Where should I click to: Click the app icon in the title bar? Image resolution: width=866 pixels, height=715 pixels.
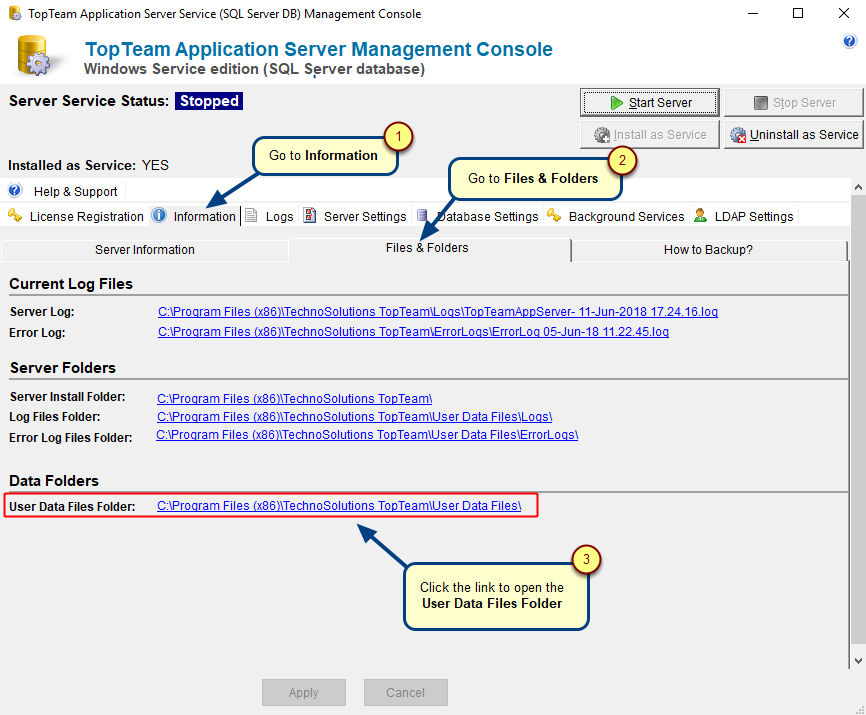pyautogui.click(x=15, y=13)
